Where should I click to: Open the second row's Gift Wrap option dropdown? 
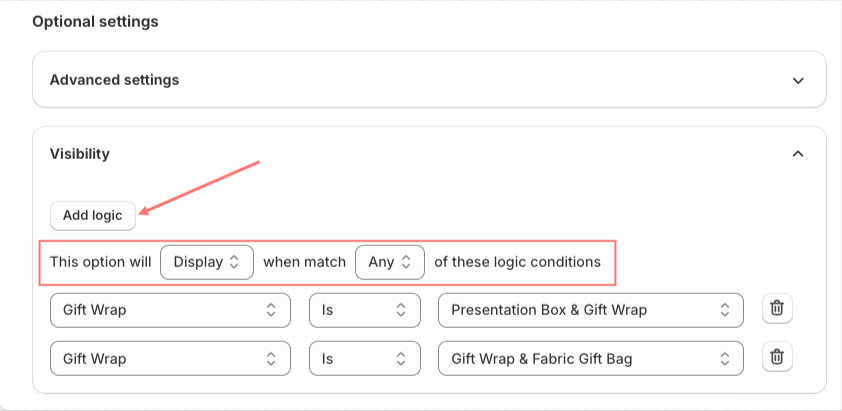pos(170,358)
